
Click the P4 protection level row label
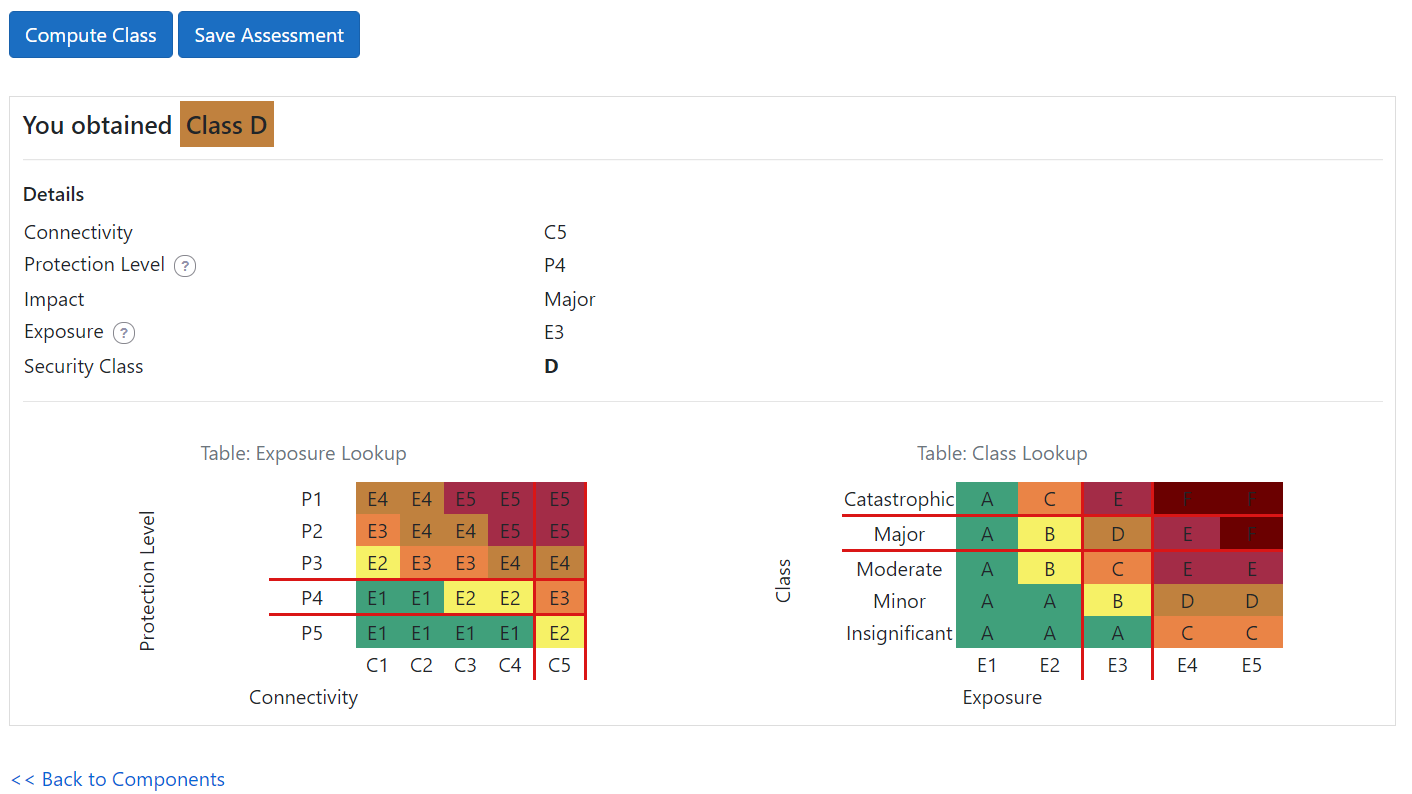point(312,598)
